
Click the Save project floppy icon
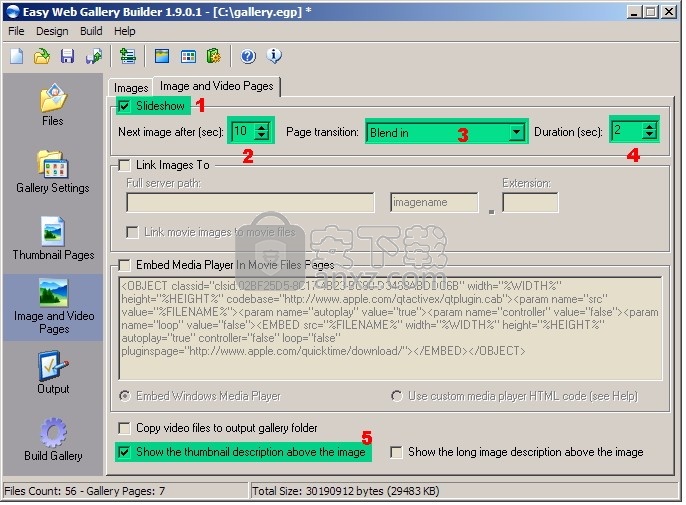[67, 56]
